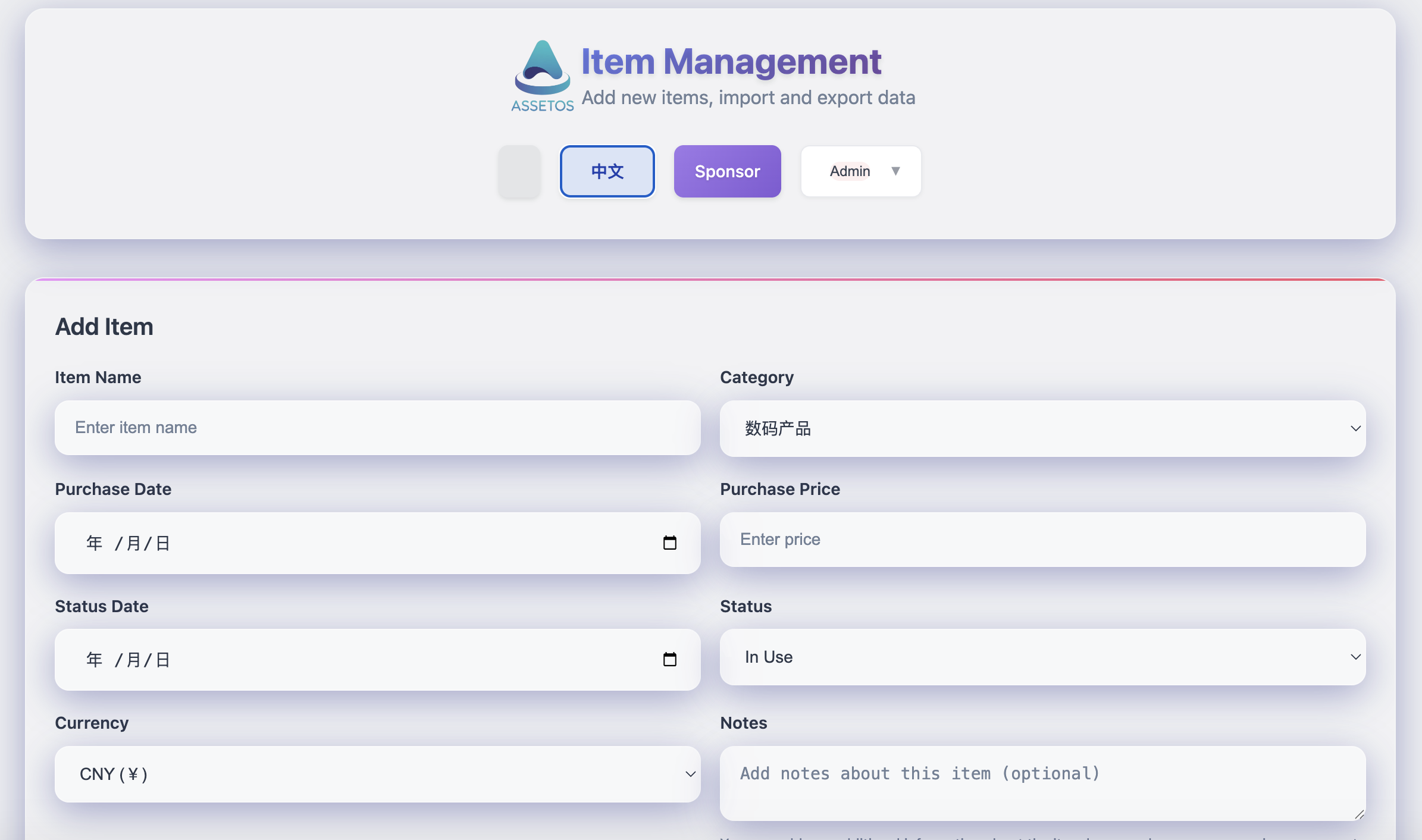Click the Status dropdown chevron
1422x840 pixels.
(x=1355, y=657)
